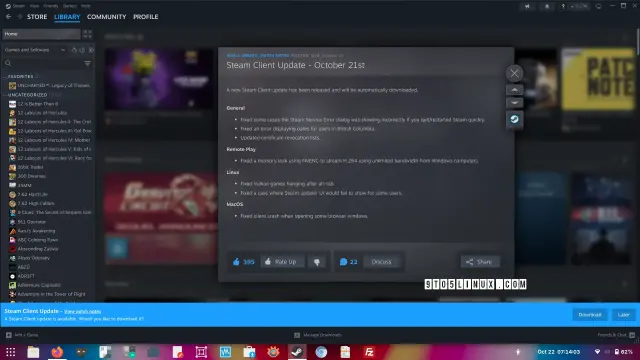
Task: Click the Steam icon in the taskbar
Action: pos(297,352)
